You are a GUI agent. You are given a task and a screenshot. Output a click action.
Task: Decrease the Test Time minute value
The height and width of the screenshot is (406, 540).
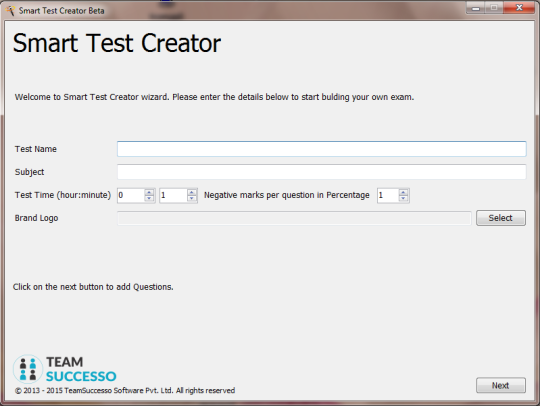click(x=192, y=199)
